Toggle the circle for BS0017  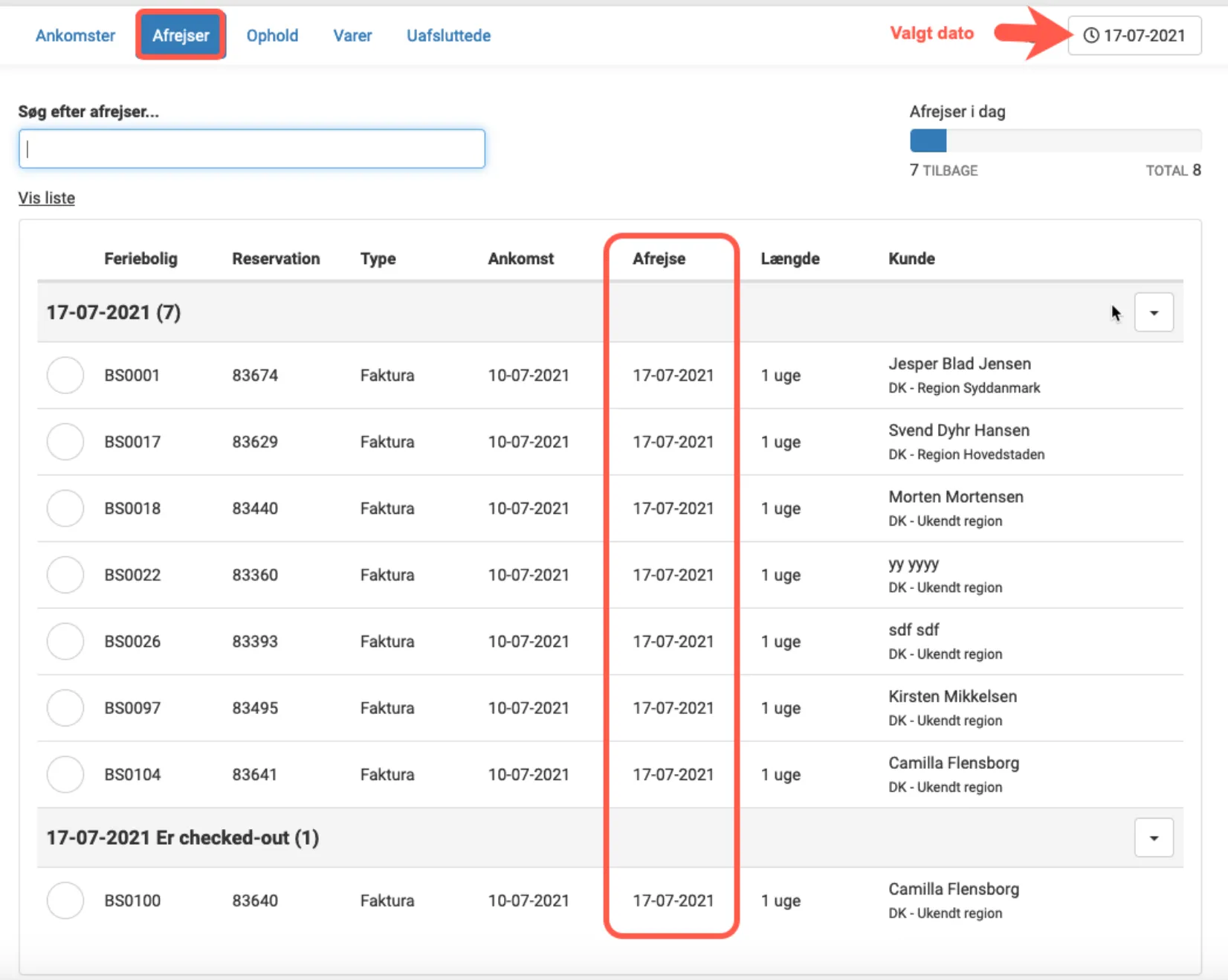tap(65, 442)
